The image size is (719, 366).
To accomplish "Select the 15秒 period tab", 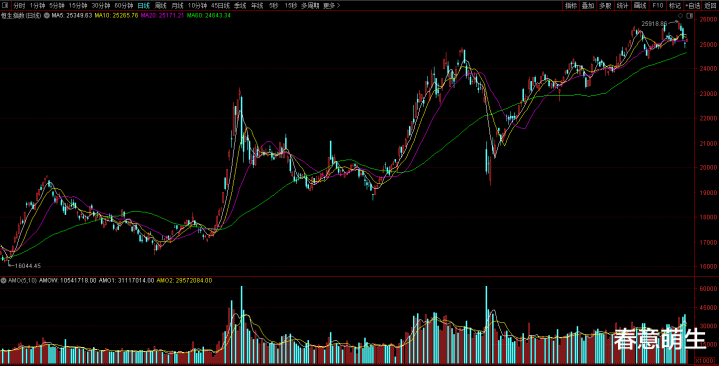I will (290, 6).
